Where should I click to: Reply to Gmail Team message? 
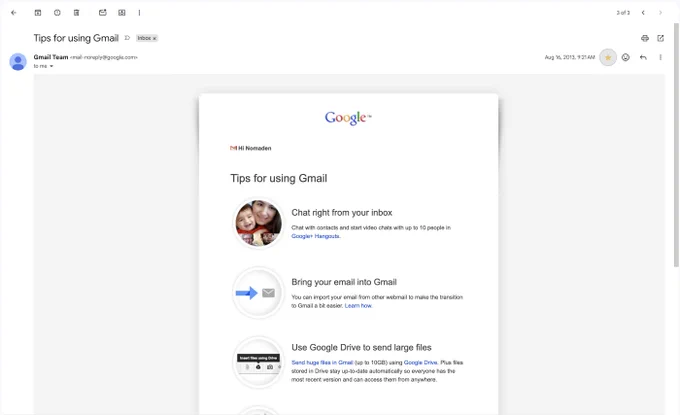click(x=643, y=57)
